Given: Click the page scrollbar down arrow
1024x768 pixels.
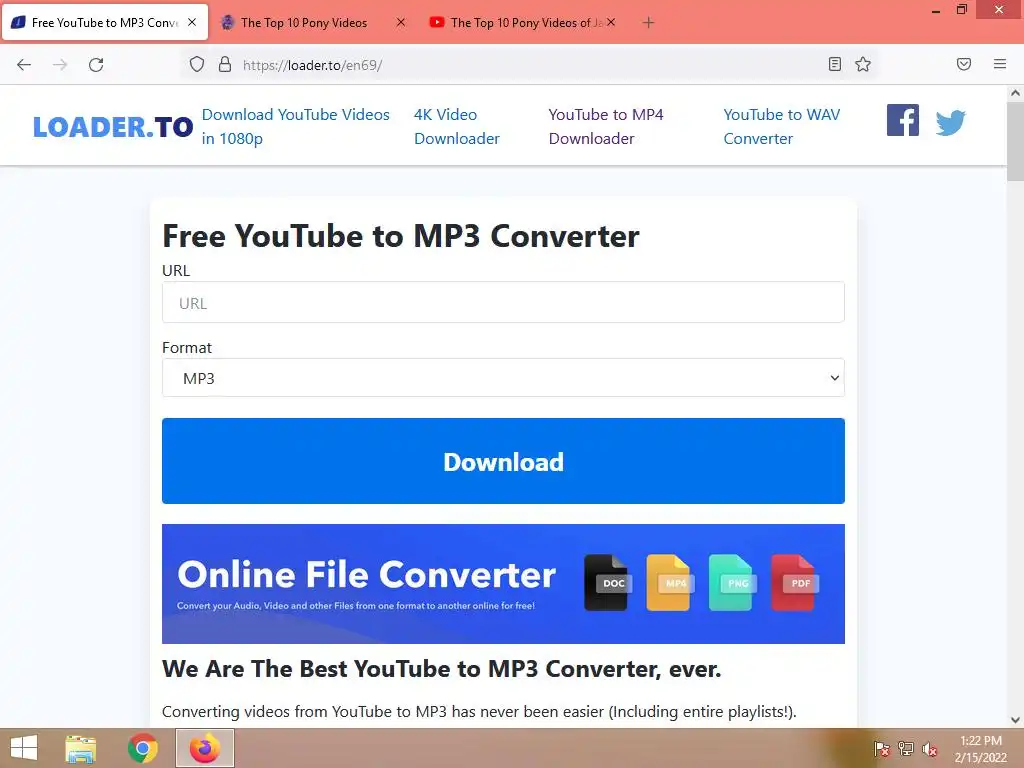Looking at the screenshot, I should (x=1016, y=720).
